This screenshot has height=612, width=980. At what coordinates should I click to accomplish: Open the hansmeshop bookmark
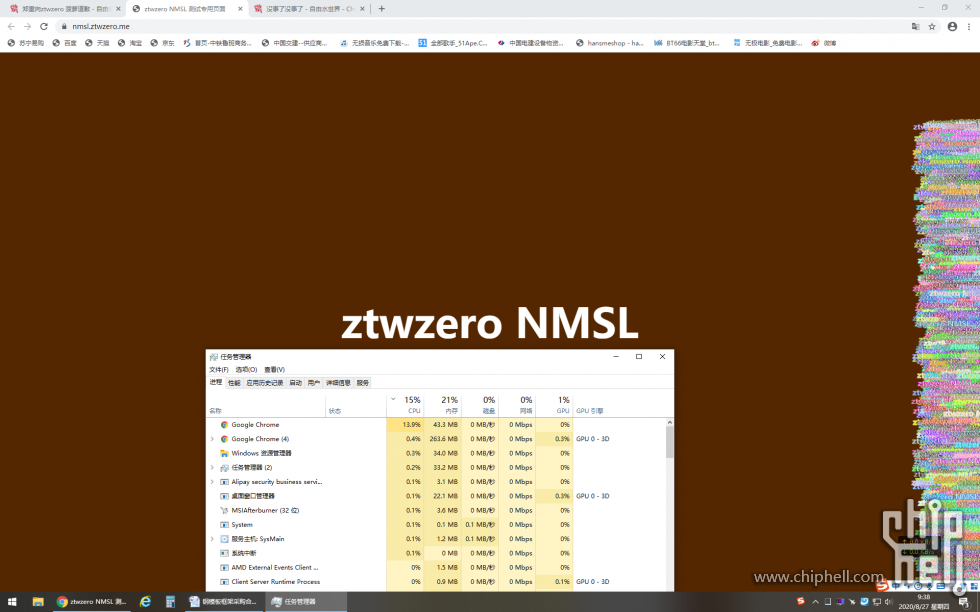pos(609,43)
